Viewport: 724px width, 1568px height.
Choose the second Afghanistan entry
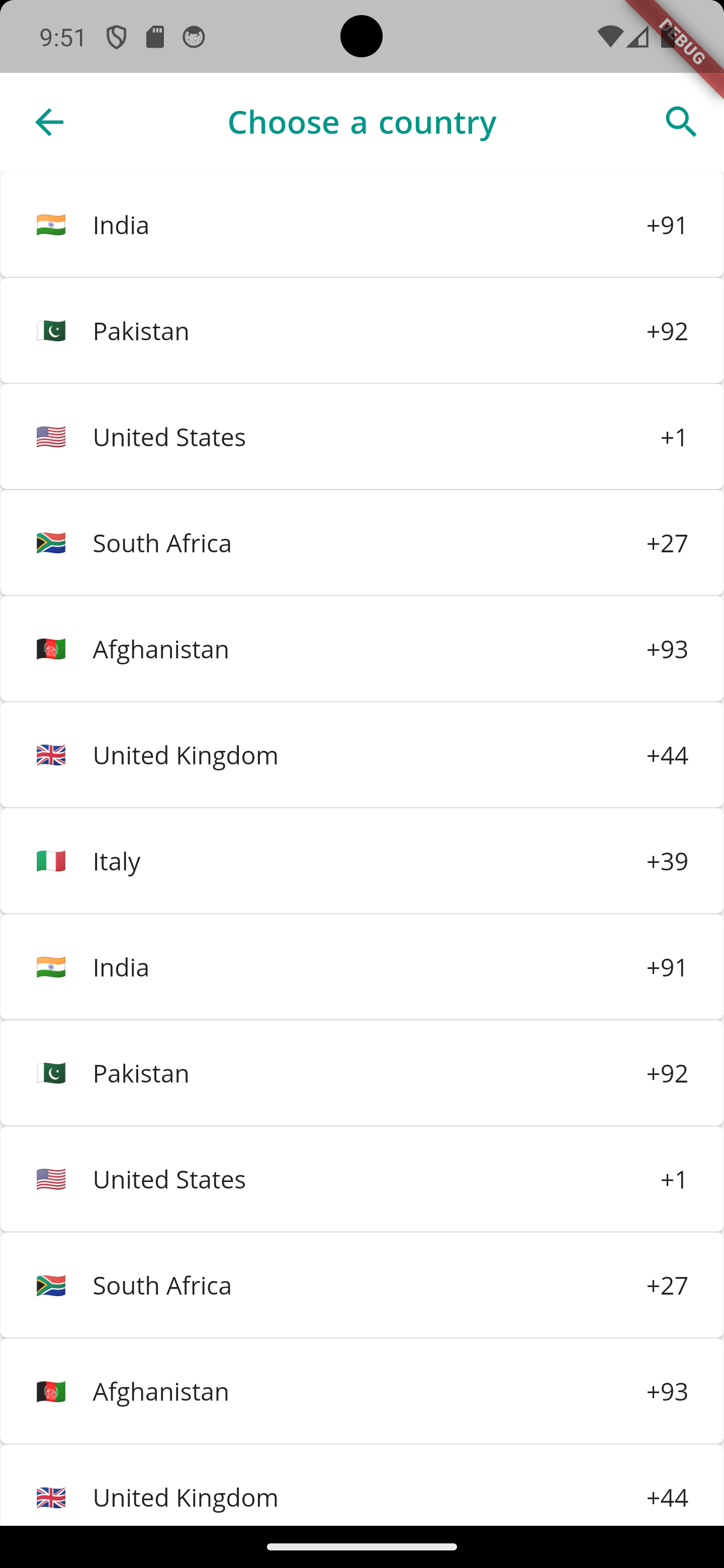[x=361, y=1392]
